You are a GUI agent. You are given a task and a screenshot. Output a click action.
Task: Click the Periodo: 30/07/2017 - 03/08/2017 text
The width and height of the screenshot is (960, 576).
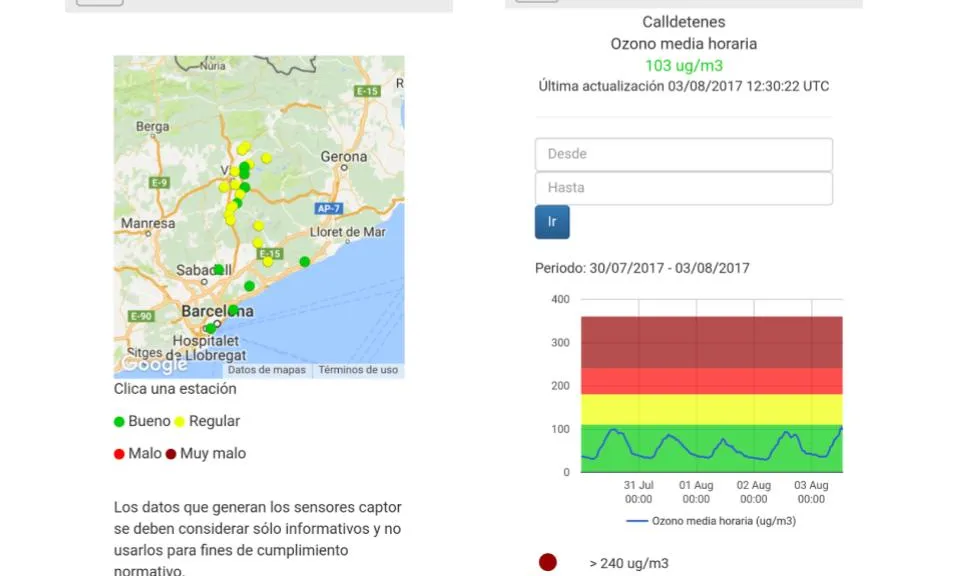click(642, 268)
